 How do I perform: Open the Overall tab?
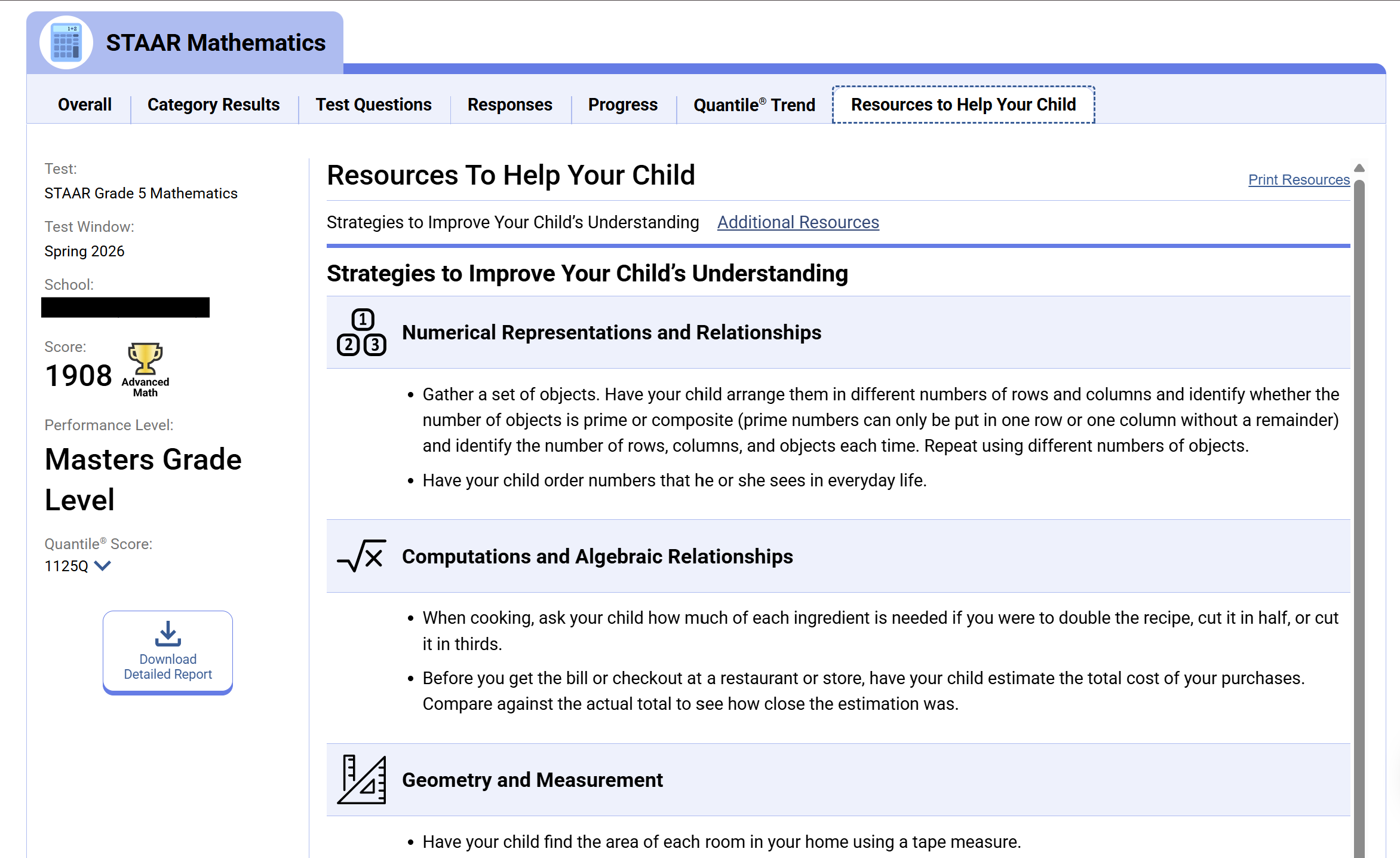tap(85, 105)
